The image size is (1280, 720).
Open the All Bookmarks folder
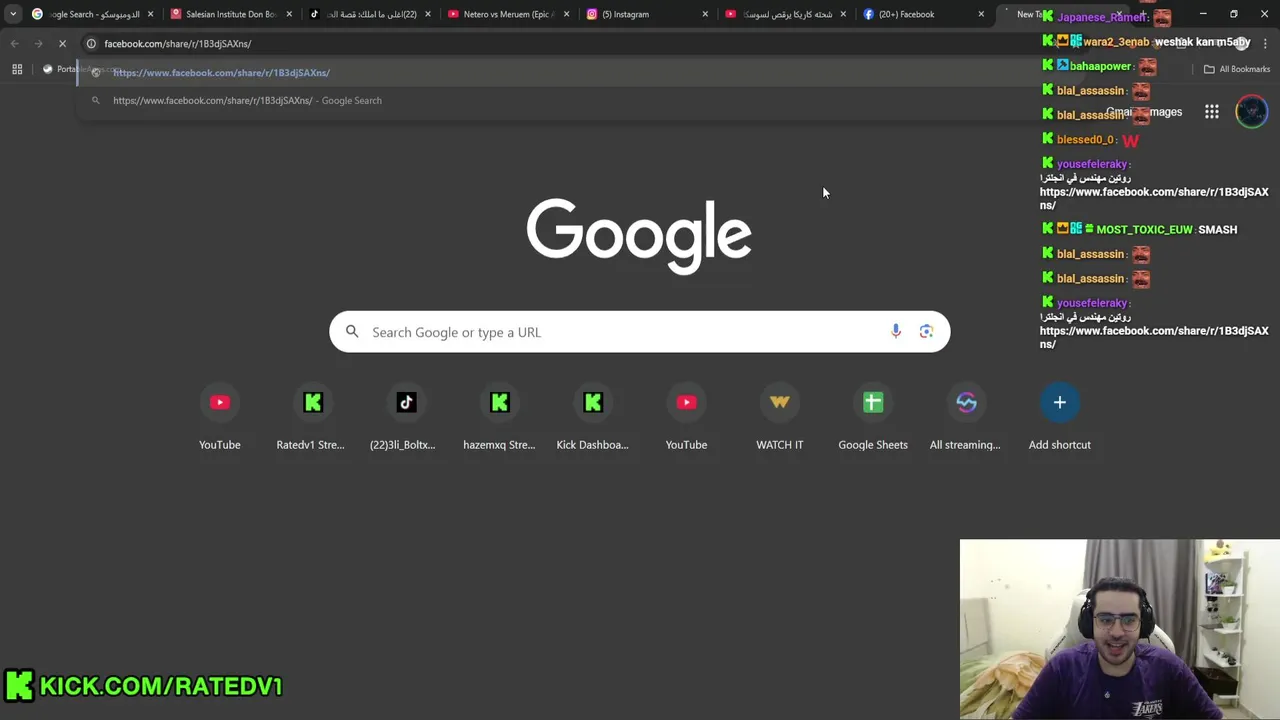1237,69
